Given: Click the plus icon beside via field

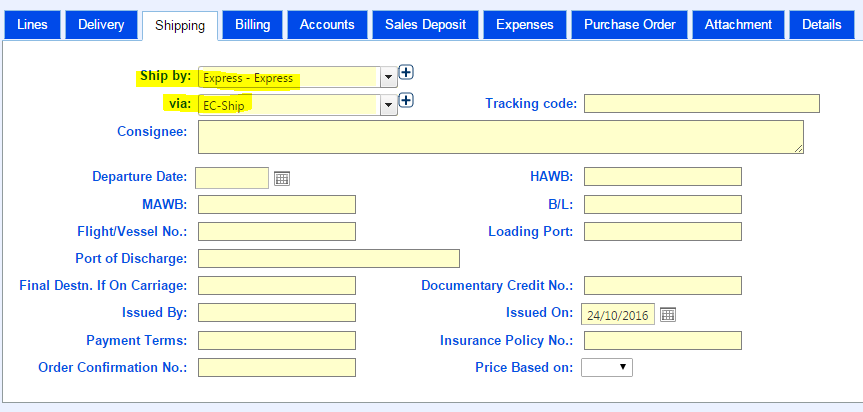Looking at the screenshot, I should pyautogui.click(x=406, y=100).
